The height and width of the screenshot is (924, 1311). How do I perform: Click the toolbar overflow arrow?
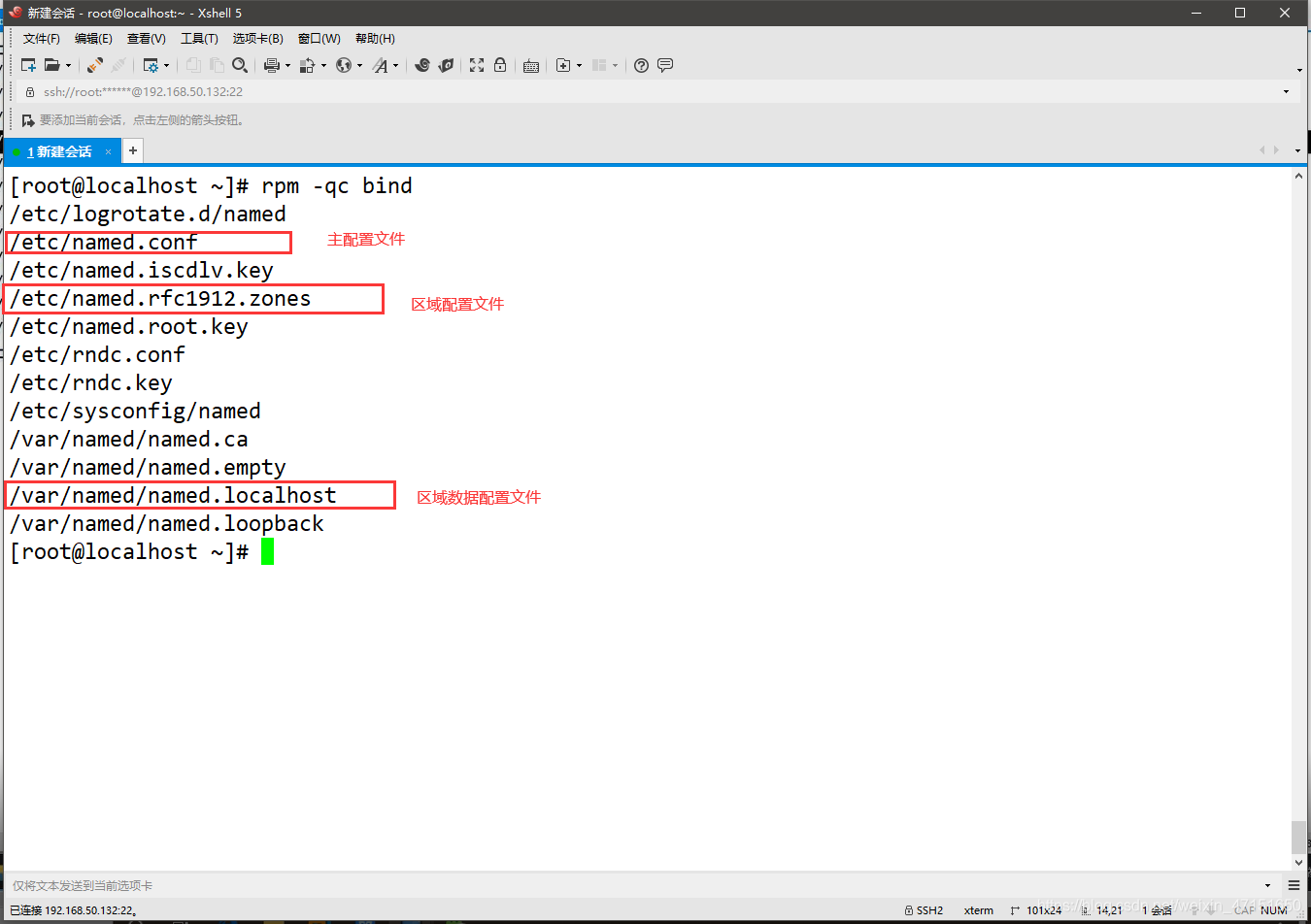(x=1299, y=70)
